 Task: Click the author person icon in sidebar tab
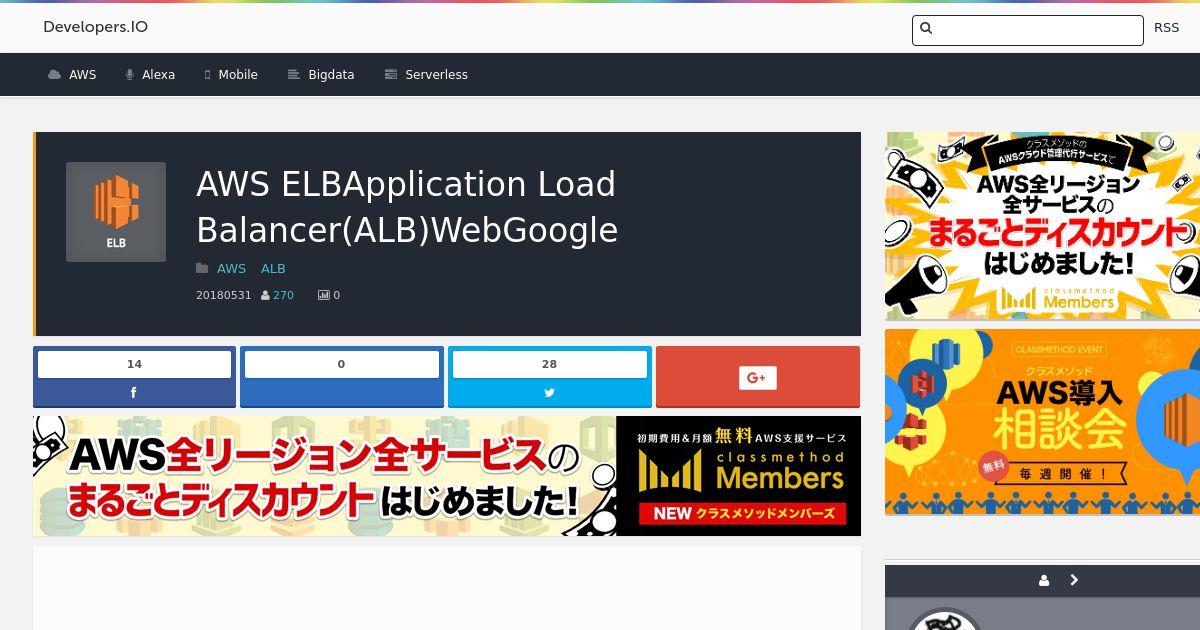tap(1044, 580)
